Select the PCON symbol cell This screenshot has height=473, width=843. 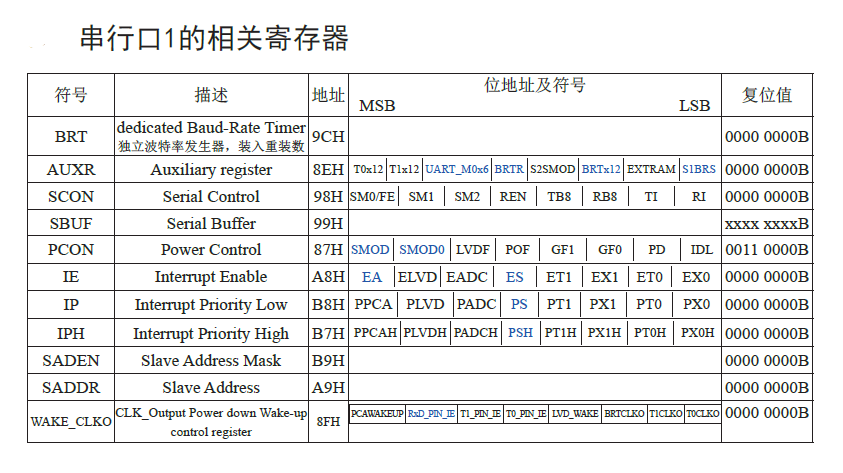[x=70, y=250]
